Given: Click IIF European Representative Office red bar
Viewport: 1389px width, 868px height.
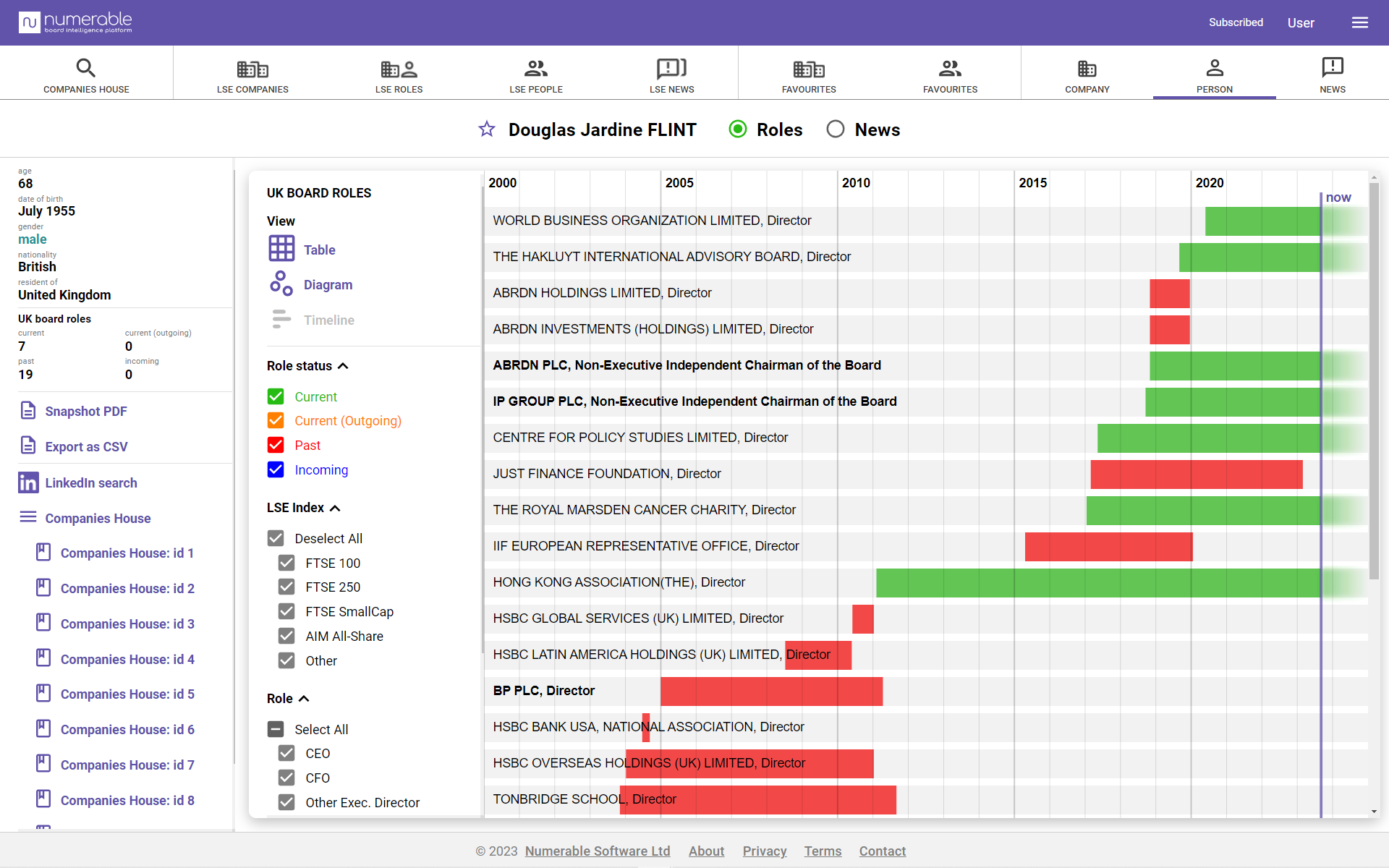Looking at the screenshot, I should pos(1108,546).
